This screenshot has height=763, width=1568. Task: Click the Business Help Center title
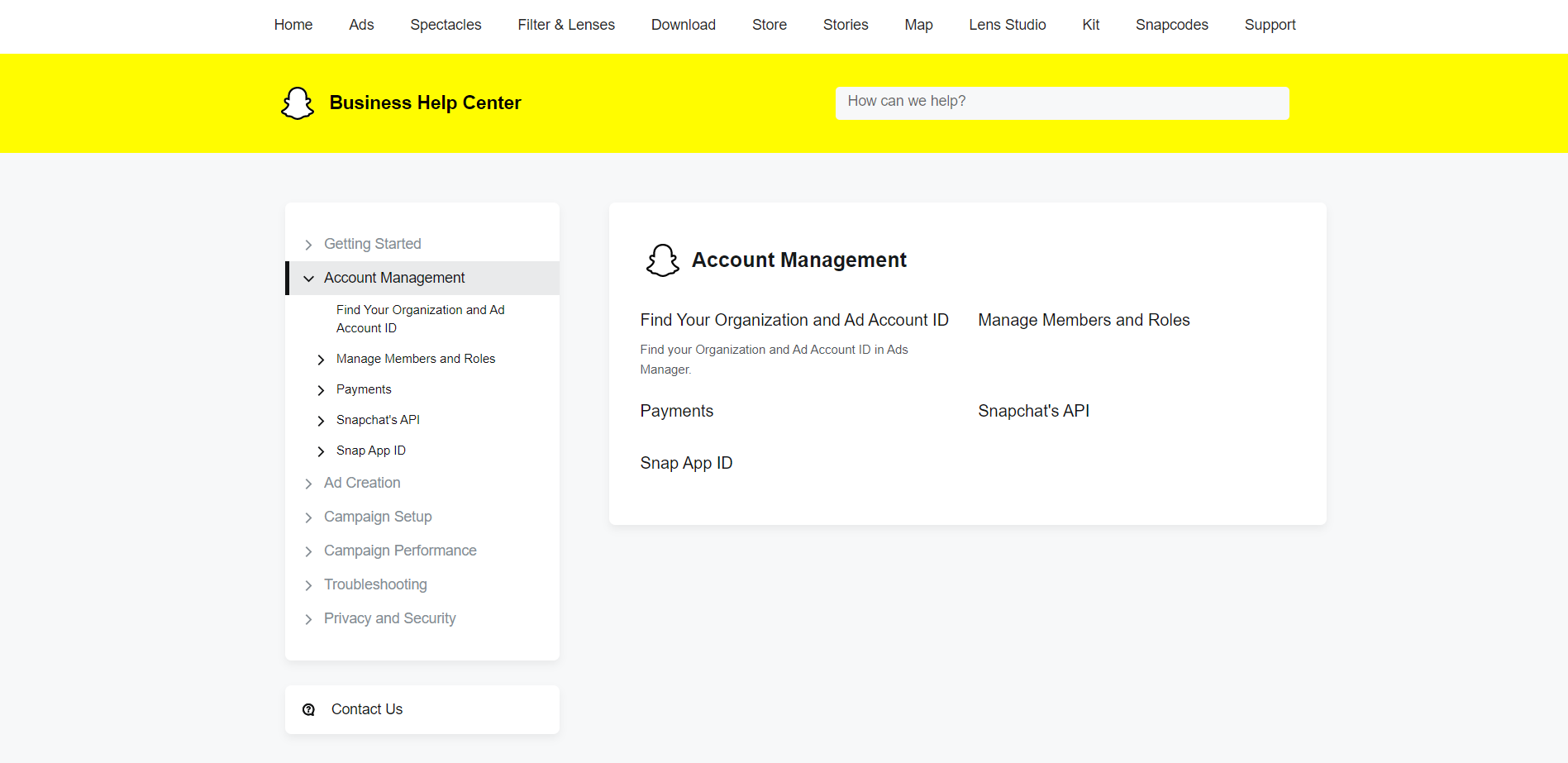pyautogui.click(x=425, y=103)
